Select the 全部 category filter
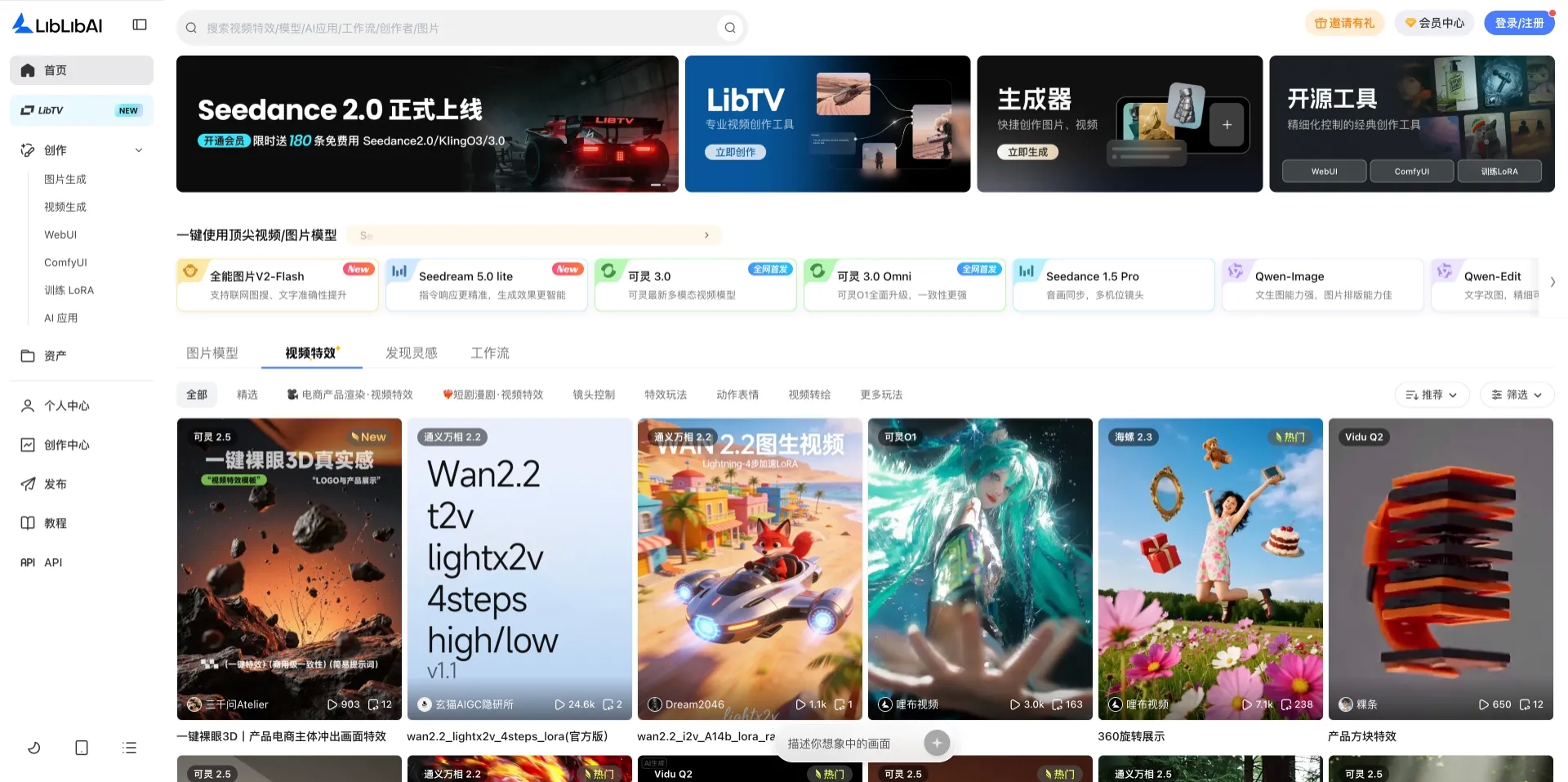This screenshot has width=1568, height=782. point(197,395)
